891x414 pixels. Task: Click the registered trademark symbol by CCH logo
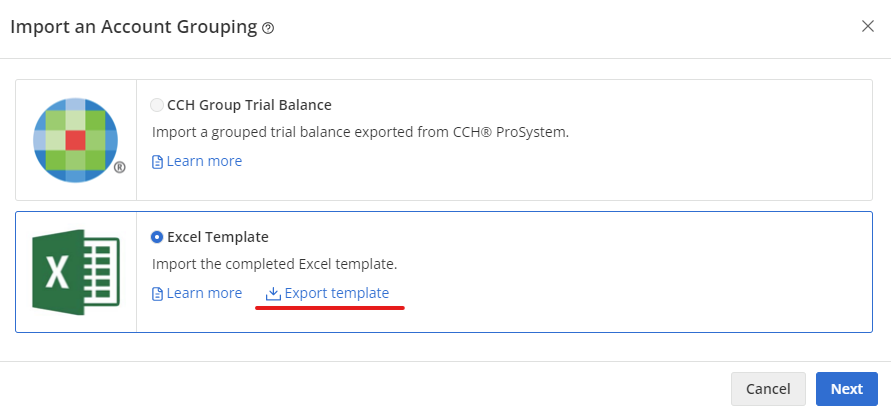tap(120, 168)
